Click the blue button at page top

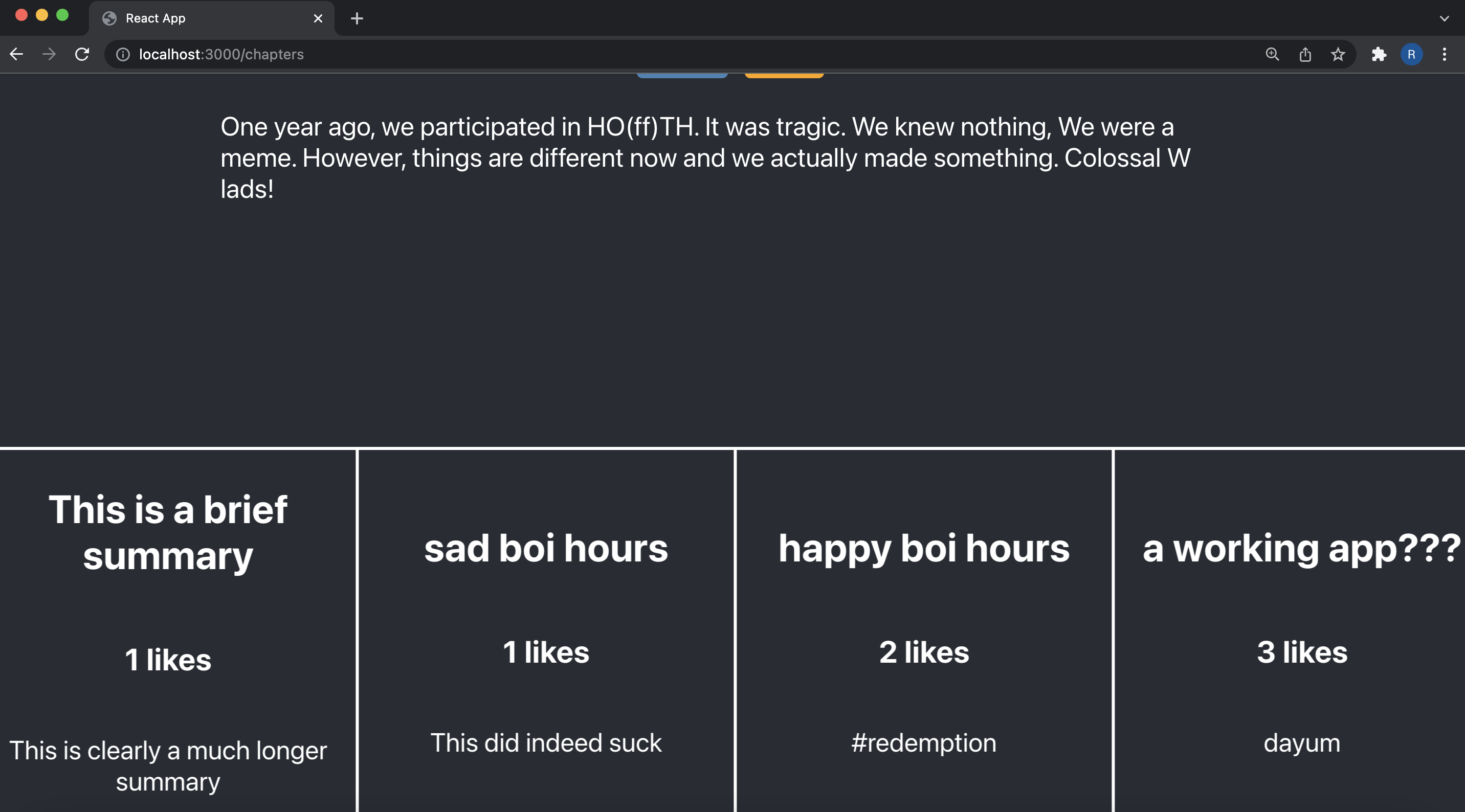click(x=682, y=75)
